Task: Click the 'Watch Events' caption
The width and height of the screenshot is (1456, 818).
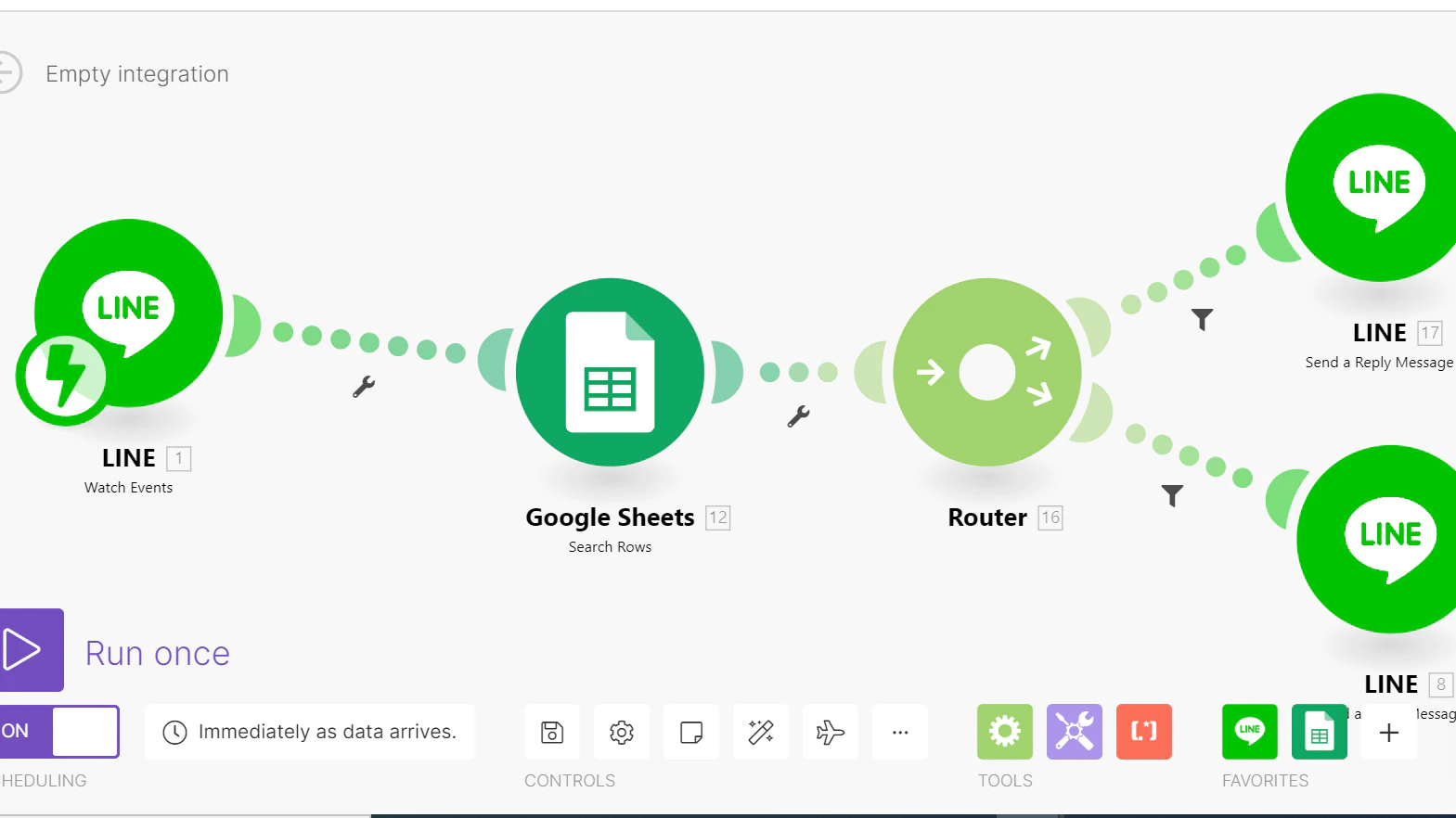Action: (128, 488)
